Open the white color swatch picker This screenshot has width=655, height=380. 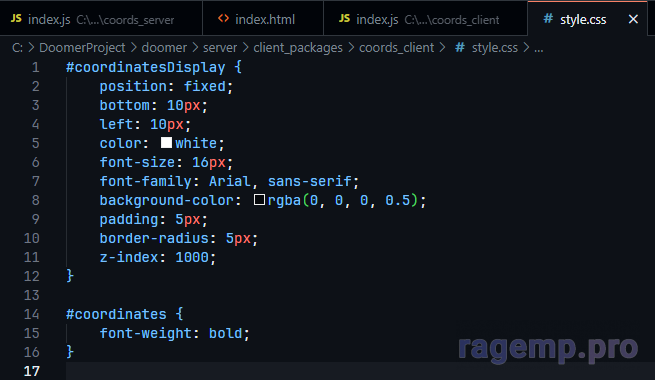coord(166,143)
